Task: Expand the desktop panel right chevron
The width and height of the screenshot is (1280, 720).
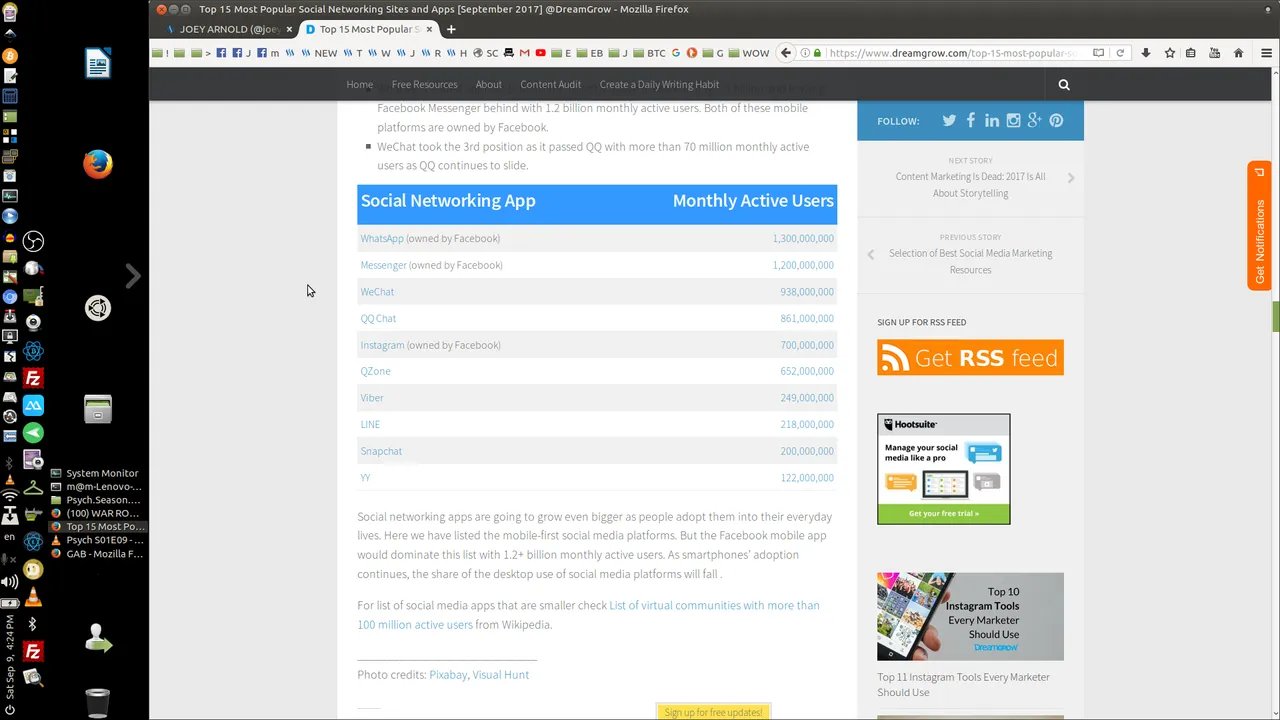Action: pos(133,276)
